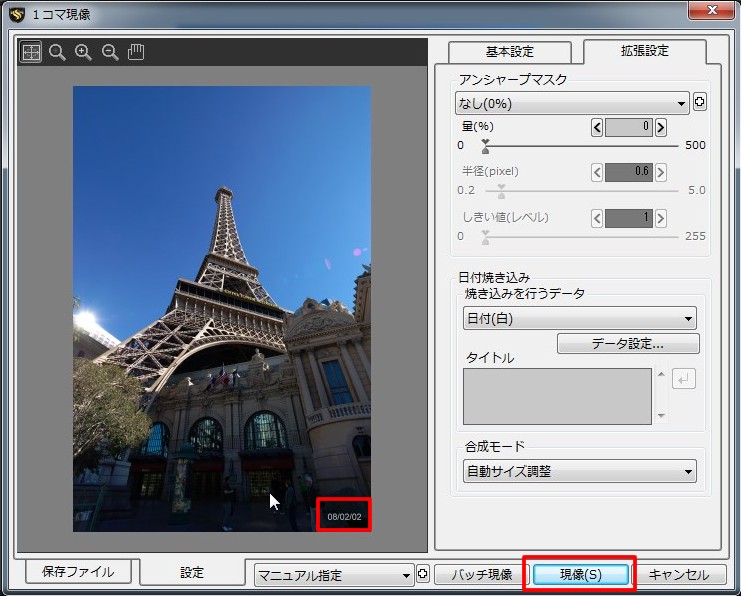Increase しきい値(レベル) with right arrow
Screen dimensions: 741x596
click(661, 218)
